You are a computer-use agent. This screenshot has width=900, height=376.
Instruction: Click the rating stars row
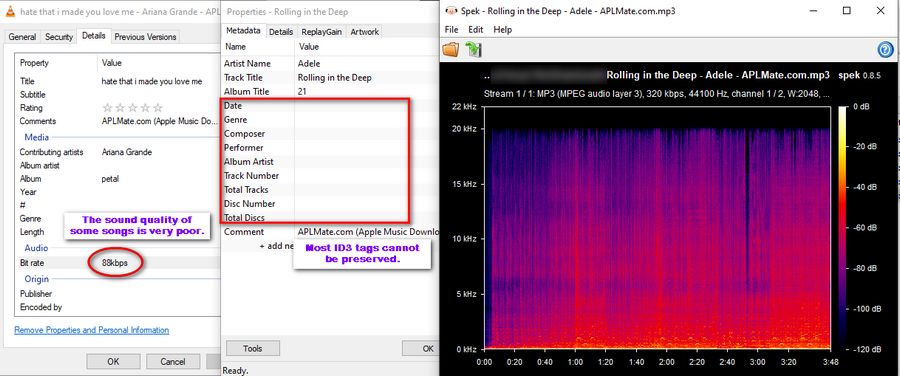133,108
